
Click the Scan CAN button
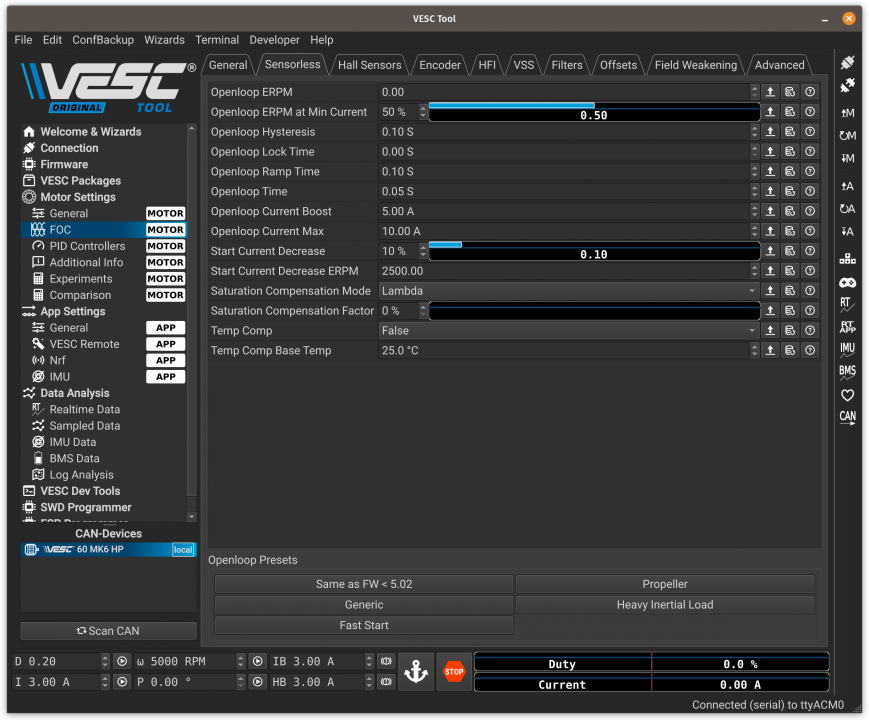[x=109, y=631]
